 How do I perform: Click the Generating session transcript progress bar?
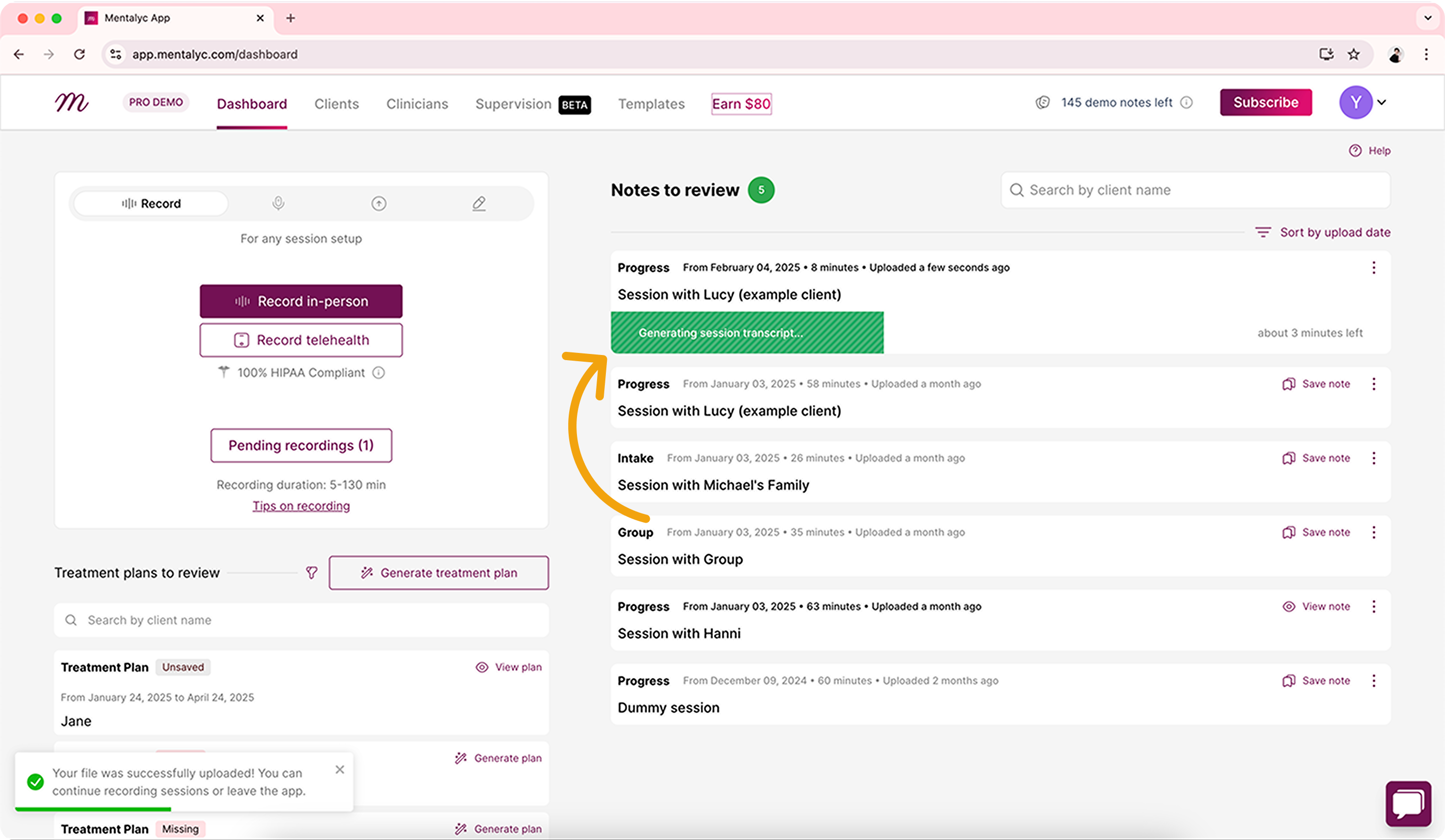coord(747,333)
